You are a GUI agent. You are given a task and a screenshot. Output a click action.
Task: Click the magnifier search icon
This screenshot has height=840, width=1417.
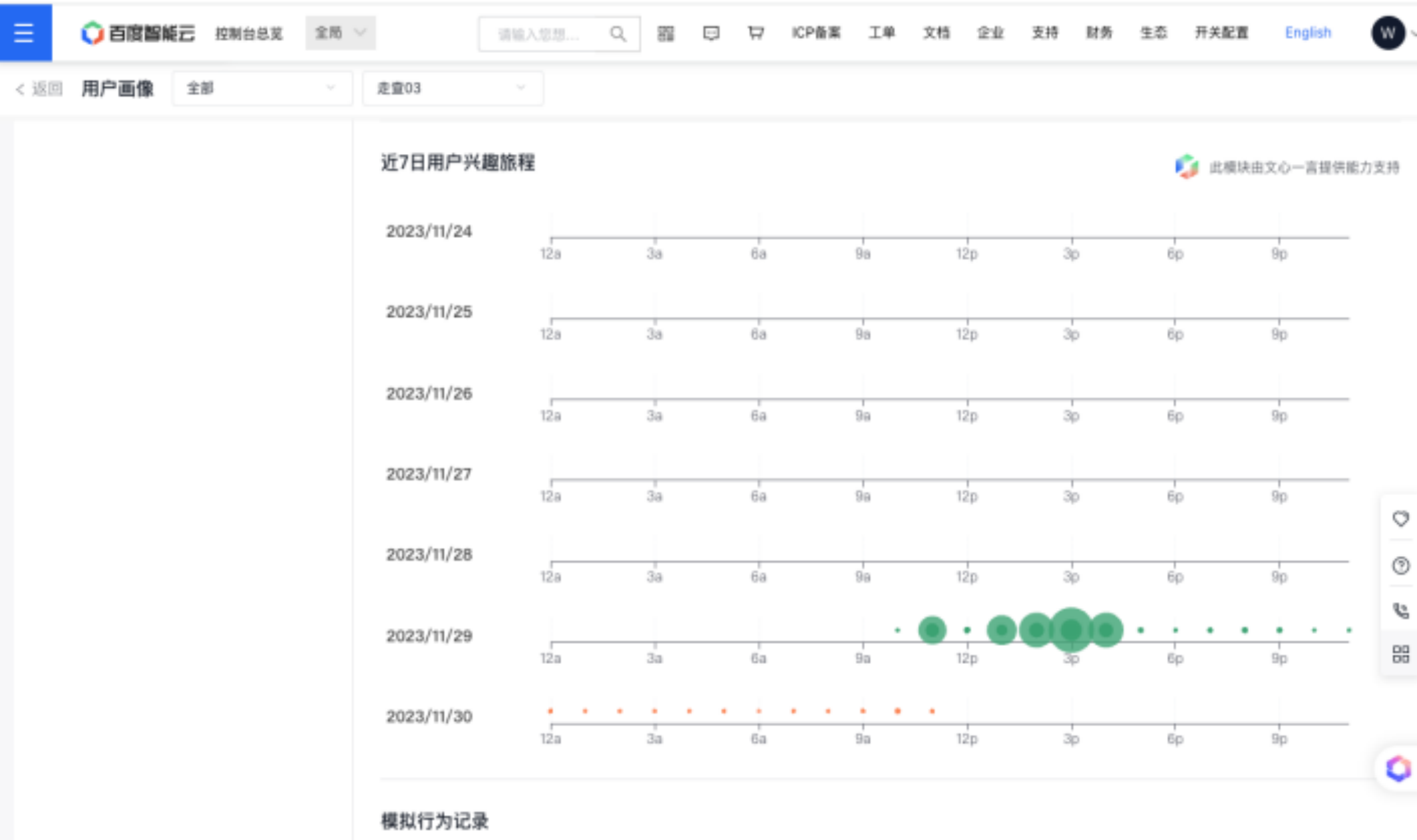click(x=618, y=34)
